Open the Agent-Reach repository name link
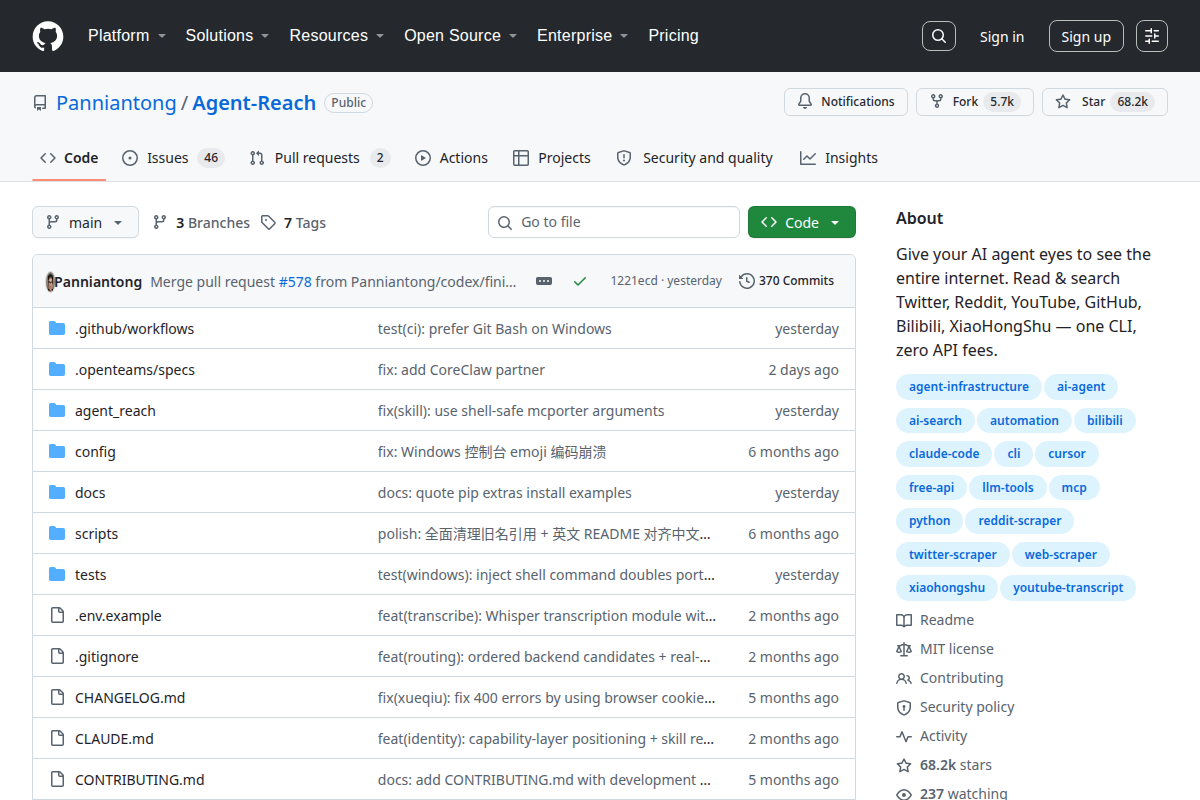 tap(254, 103)
